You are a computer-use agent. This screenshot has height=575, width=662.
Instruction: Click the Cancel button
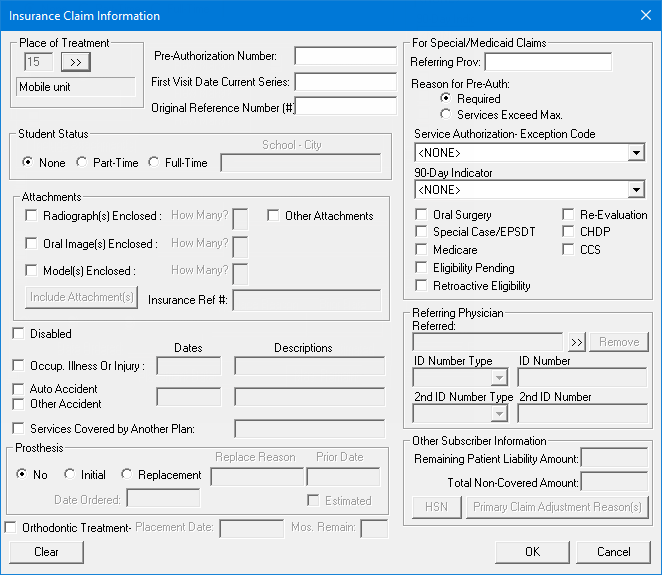click(613, 552)
